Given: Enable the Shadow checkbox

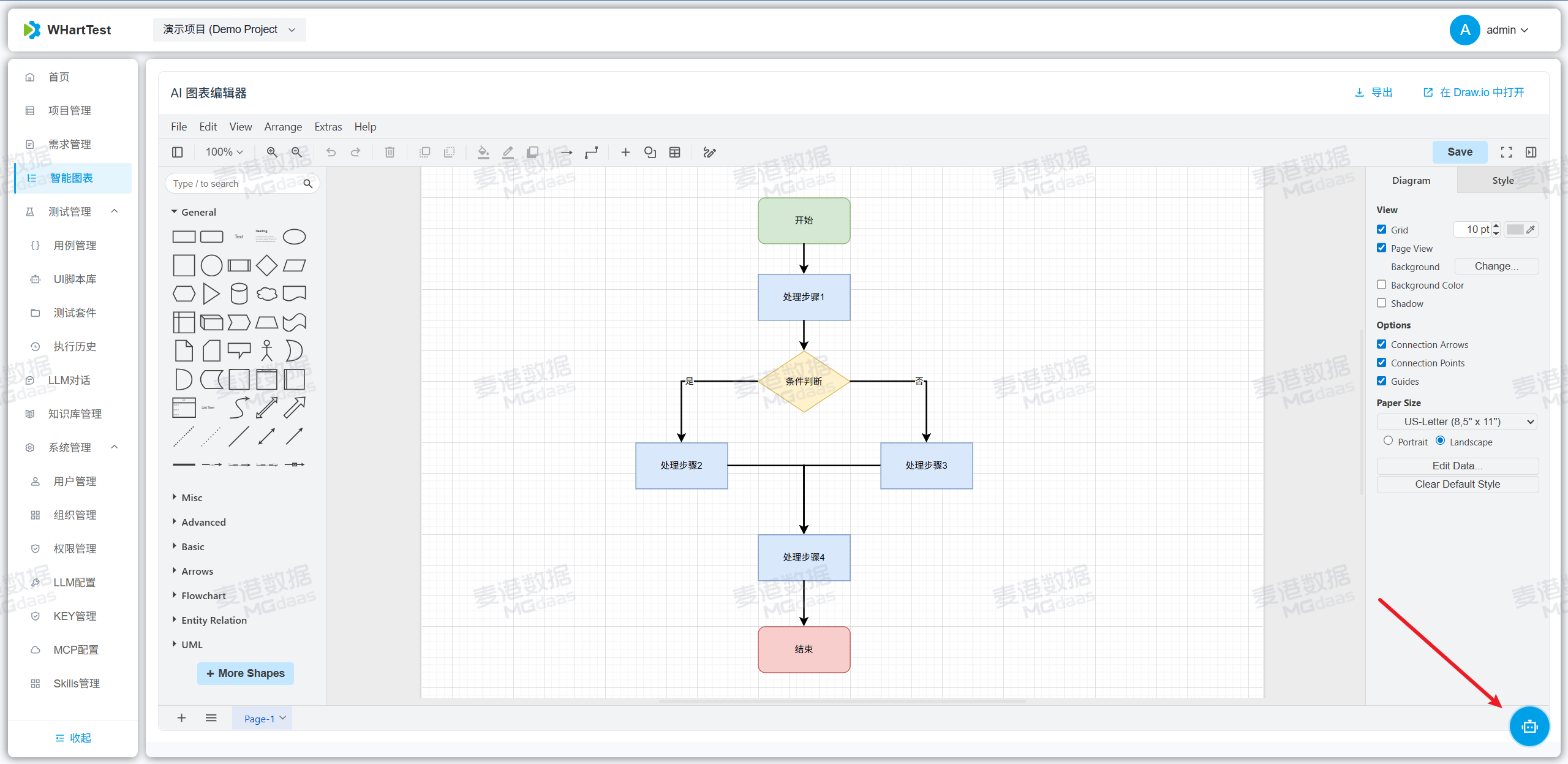Looking at the screenshot, I should coord(1382,303).
